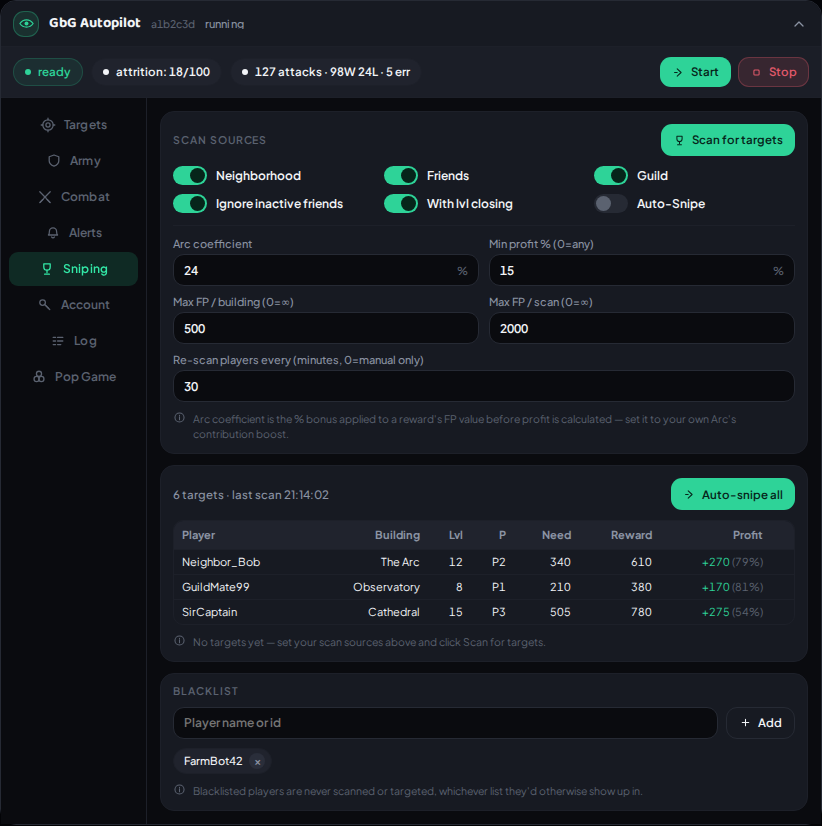Focus the Max FP / scan field
The image size is (822, 826).
[x=641, y=328]
